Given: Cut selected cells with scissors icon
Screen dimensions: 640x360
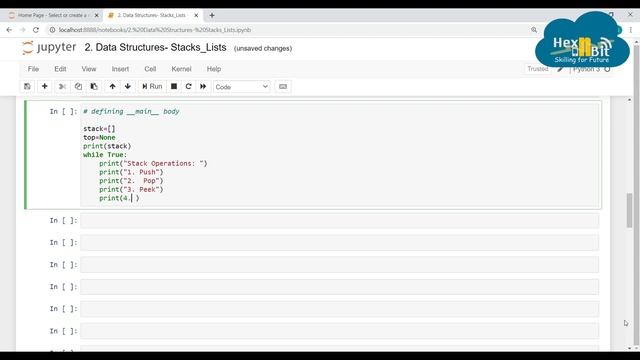Looking at the screenshot, I should (62, 87).
